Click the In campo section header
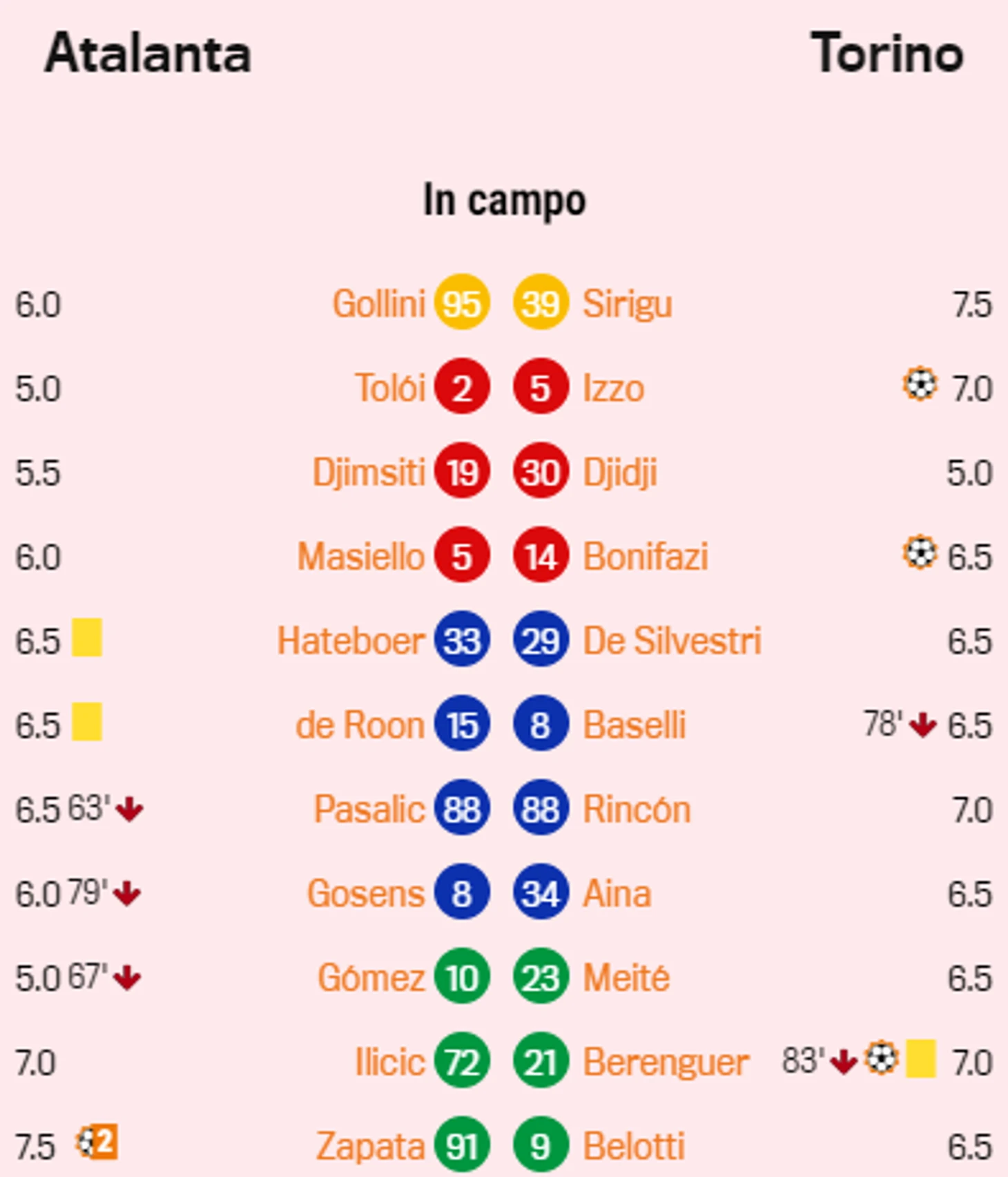1008x1177 pixels. [x=505, y=201]
